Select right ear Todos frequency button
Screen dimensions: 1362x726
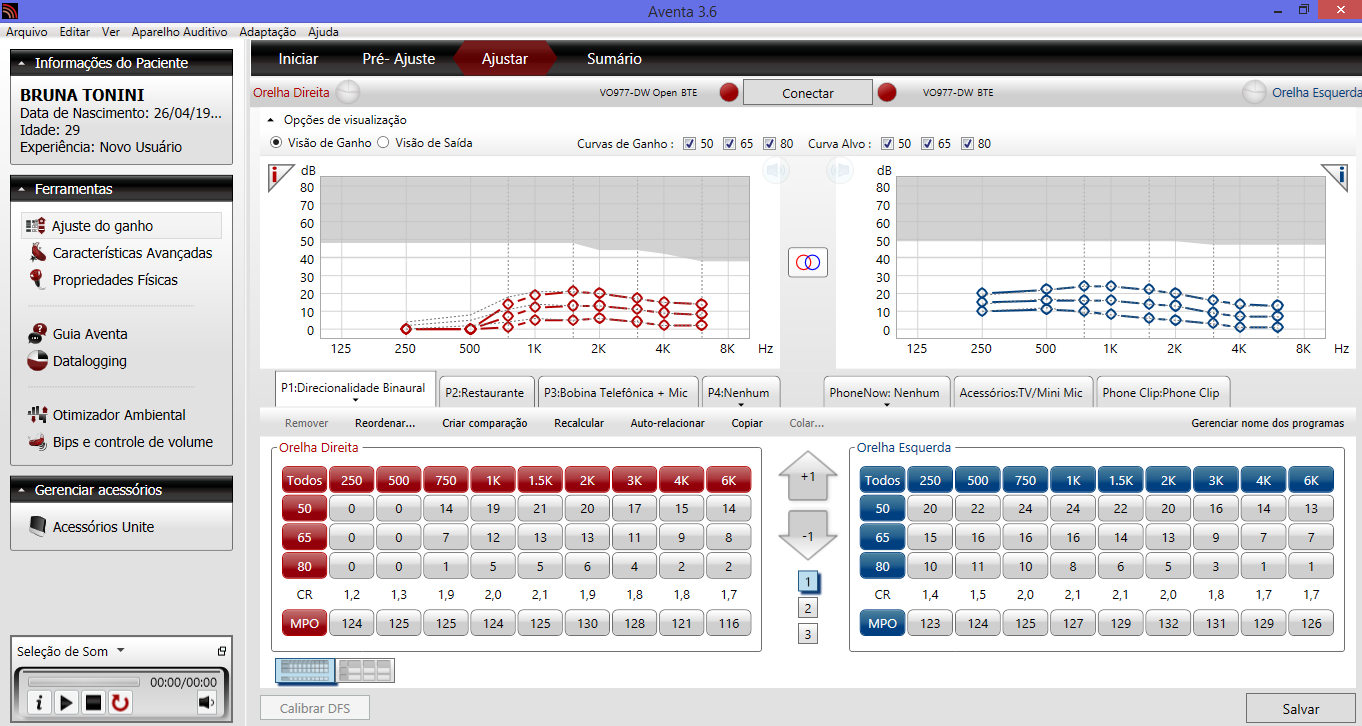pos(304,480)
